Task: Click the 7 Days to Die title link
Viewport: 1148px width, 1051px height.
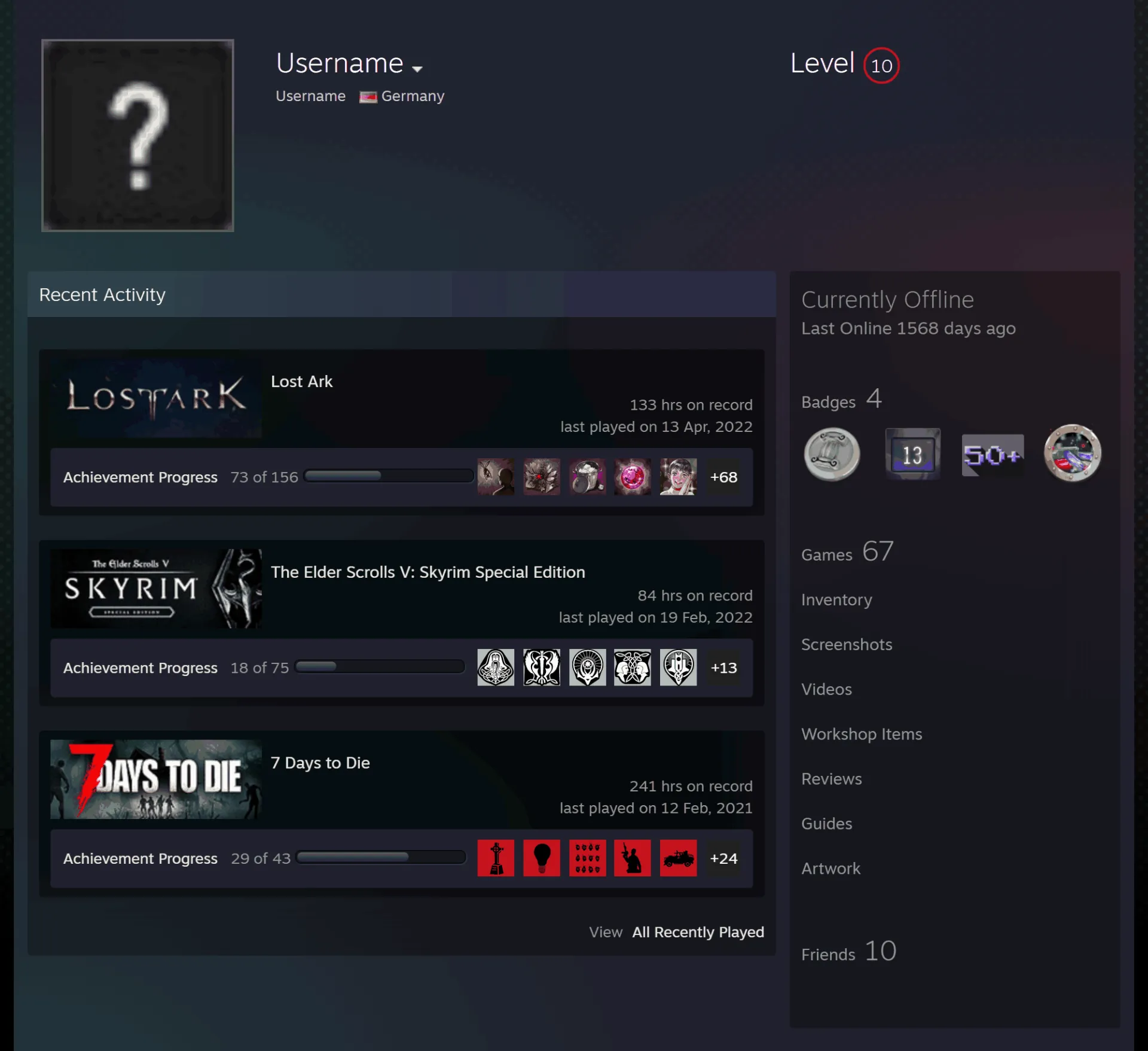Action: point(320,763)
